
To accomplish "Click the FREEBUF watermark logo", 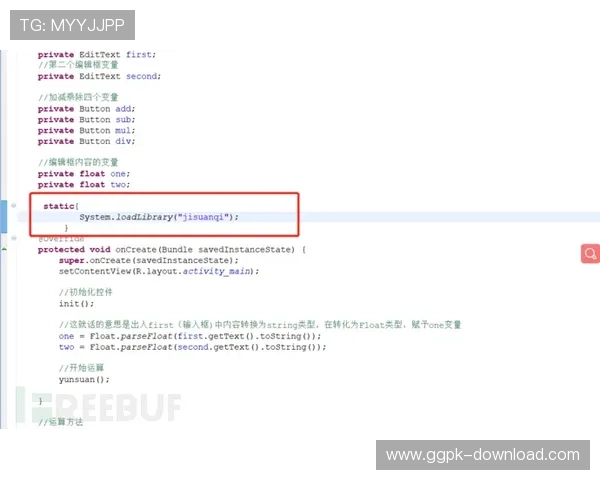I will [x=100, y=407].
